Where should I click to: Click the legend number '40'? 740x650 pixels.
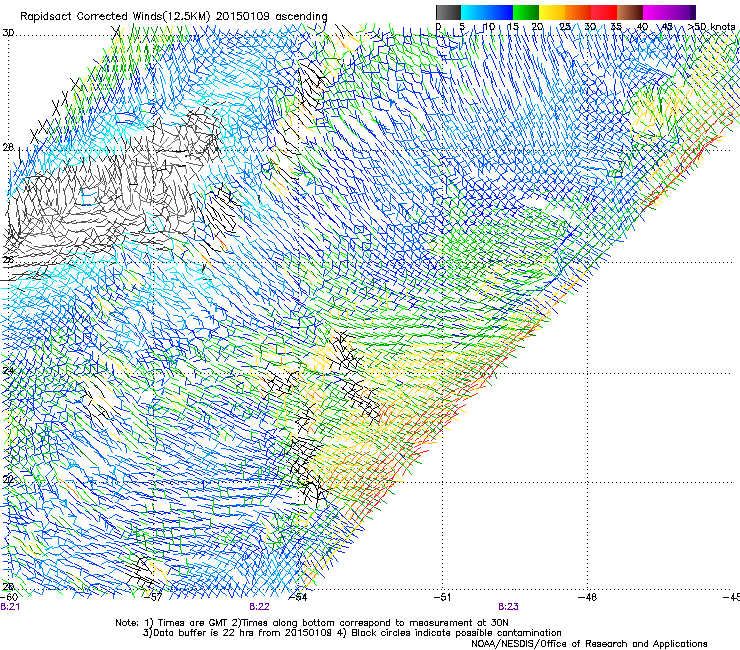(642, 26)
